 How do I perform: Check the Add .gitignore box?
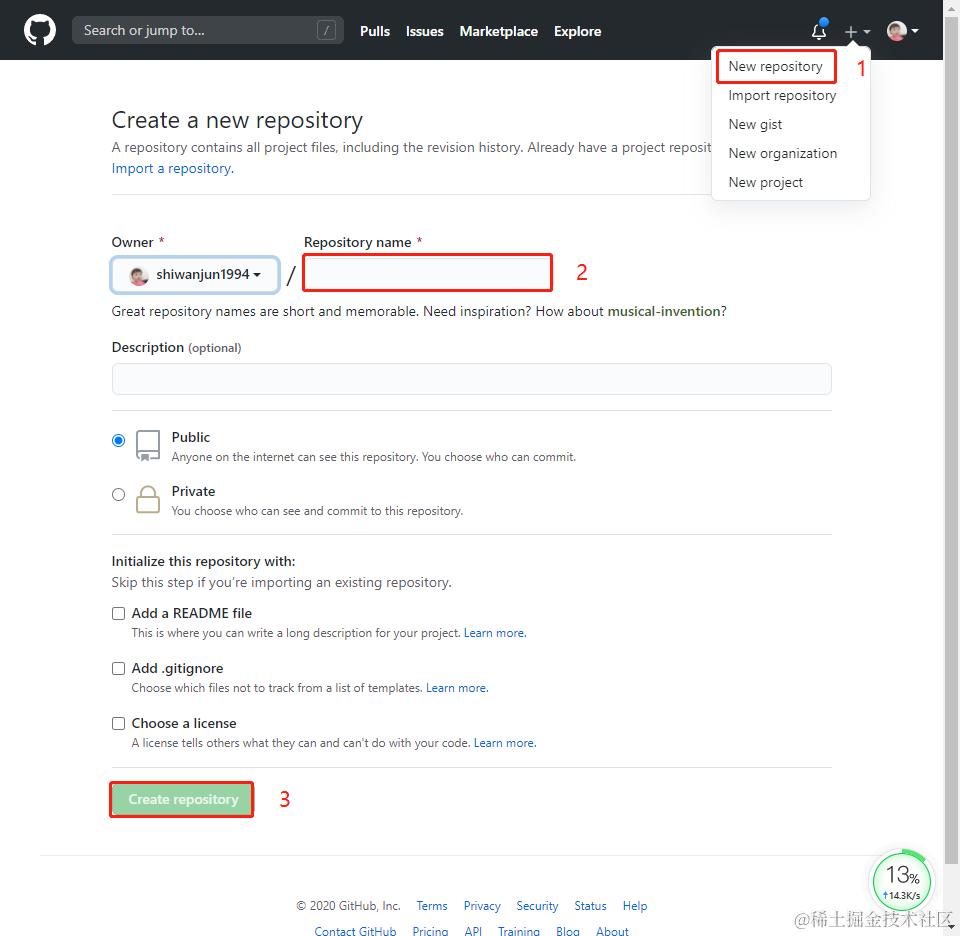119,668
